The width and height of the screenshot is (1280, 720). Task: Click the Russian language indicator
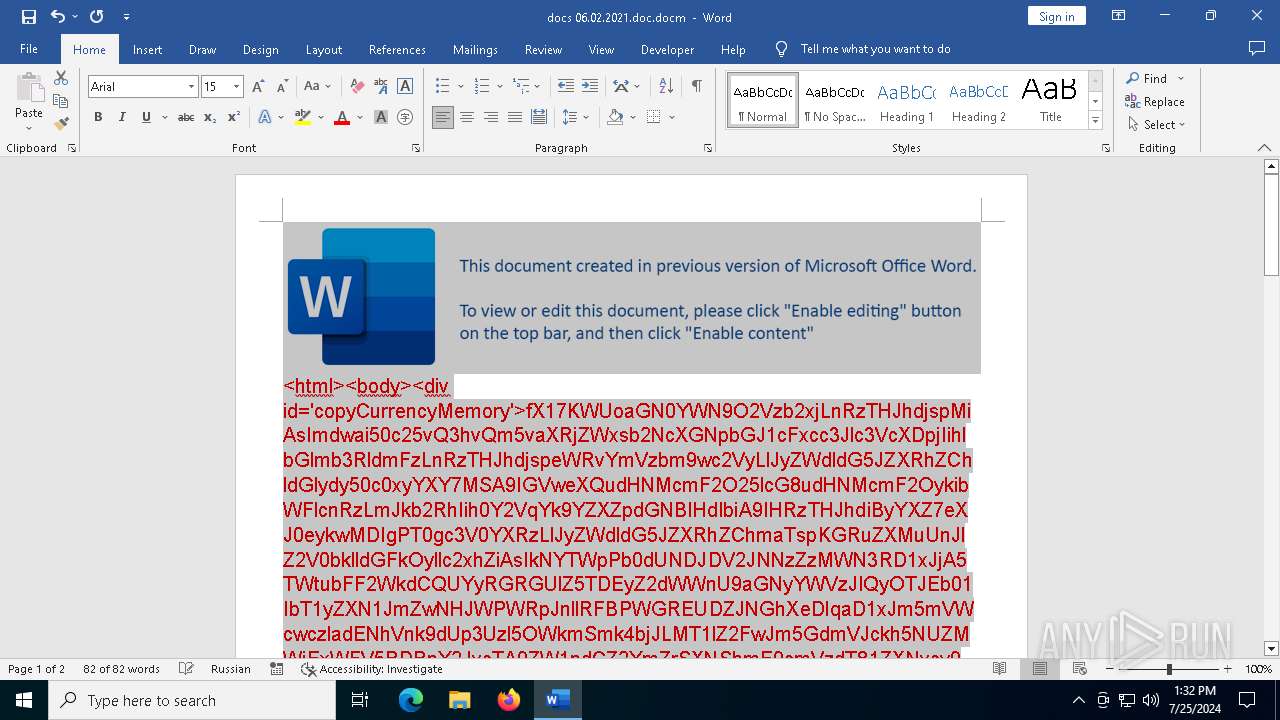click(231, 669)
